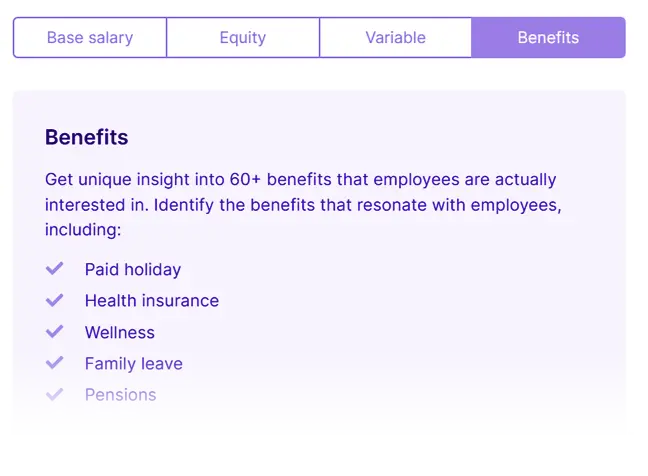The image size is (648, 476).
Task: Click the phrase 'Get unique insight'
Action: [x=117, y=180]
